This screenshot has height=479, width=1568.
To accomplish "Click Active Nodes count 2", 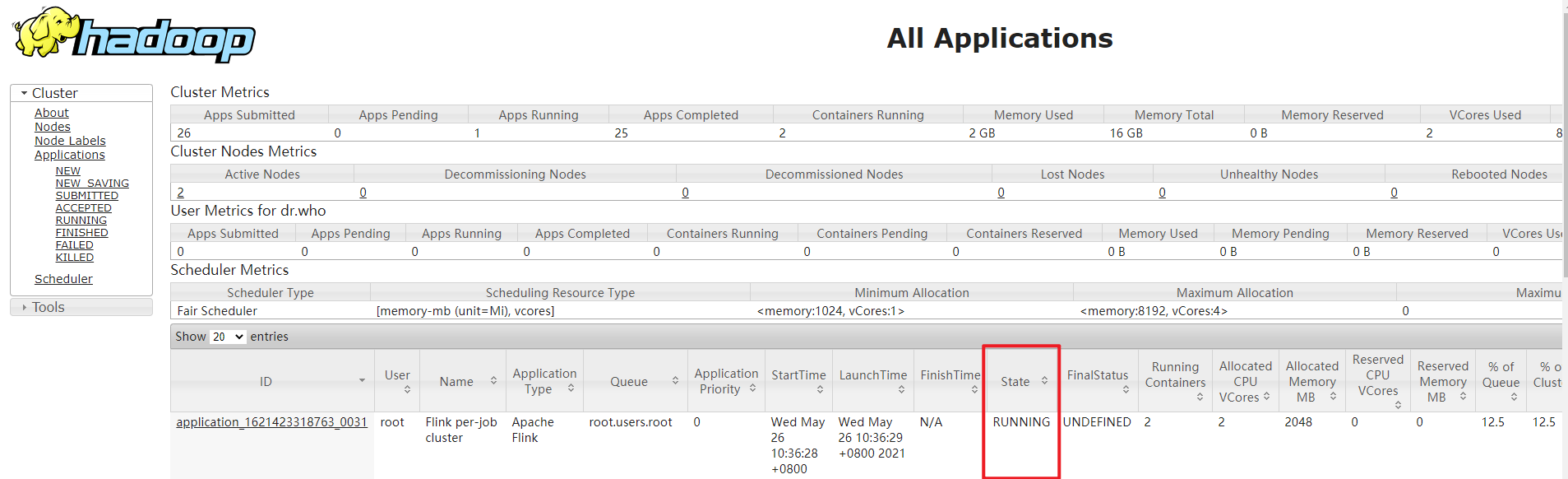I will pos(181,193).
